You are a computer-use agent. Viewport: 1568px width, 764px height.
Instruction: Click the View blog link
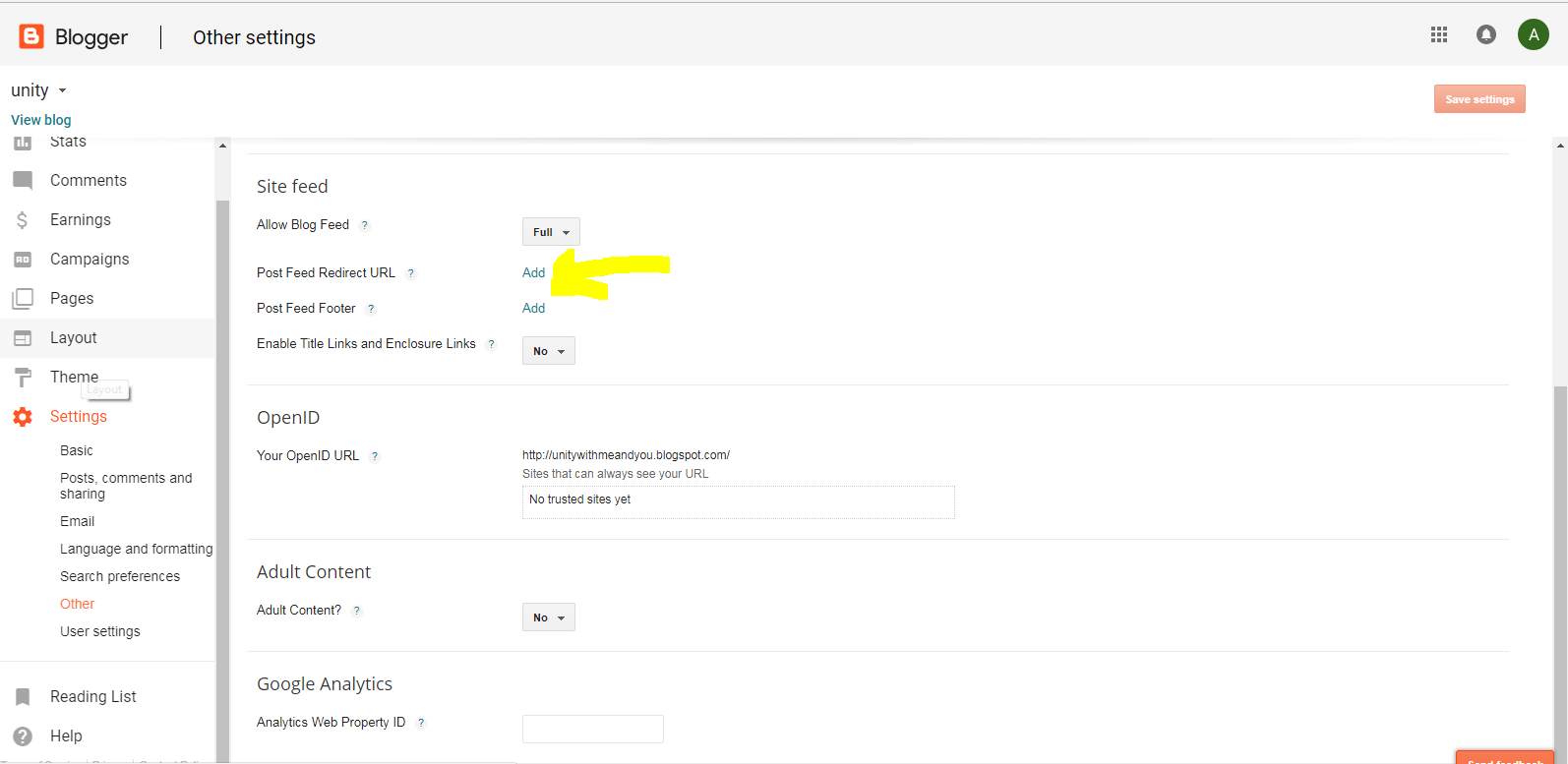click(41, 120)
